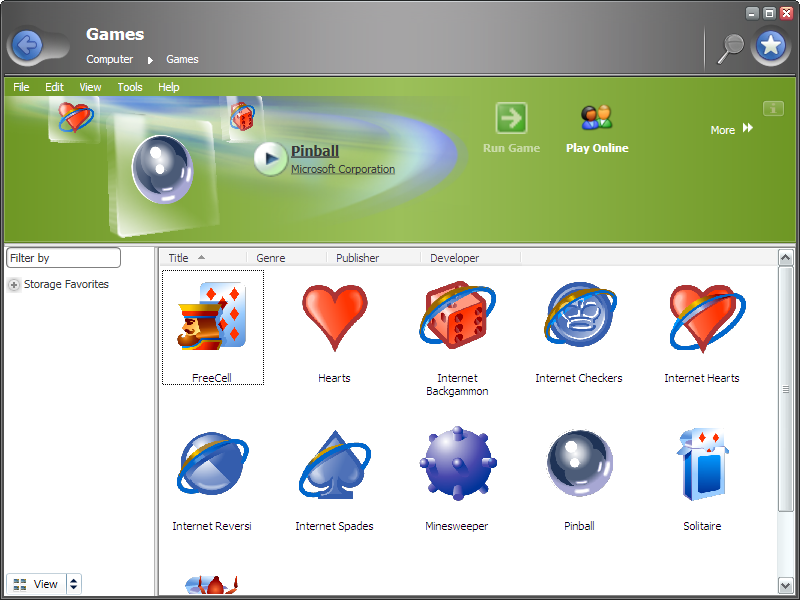Open the Help menu
This screenshot has height=600, width=800.
(x=168, y=87)
